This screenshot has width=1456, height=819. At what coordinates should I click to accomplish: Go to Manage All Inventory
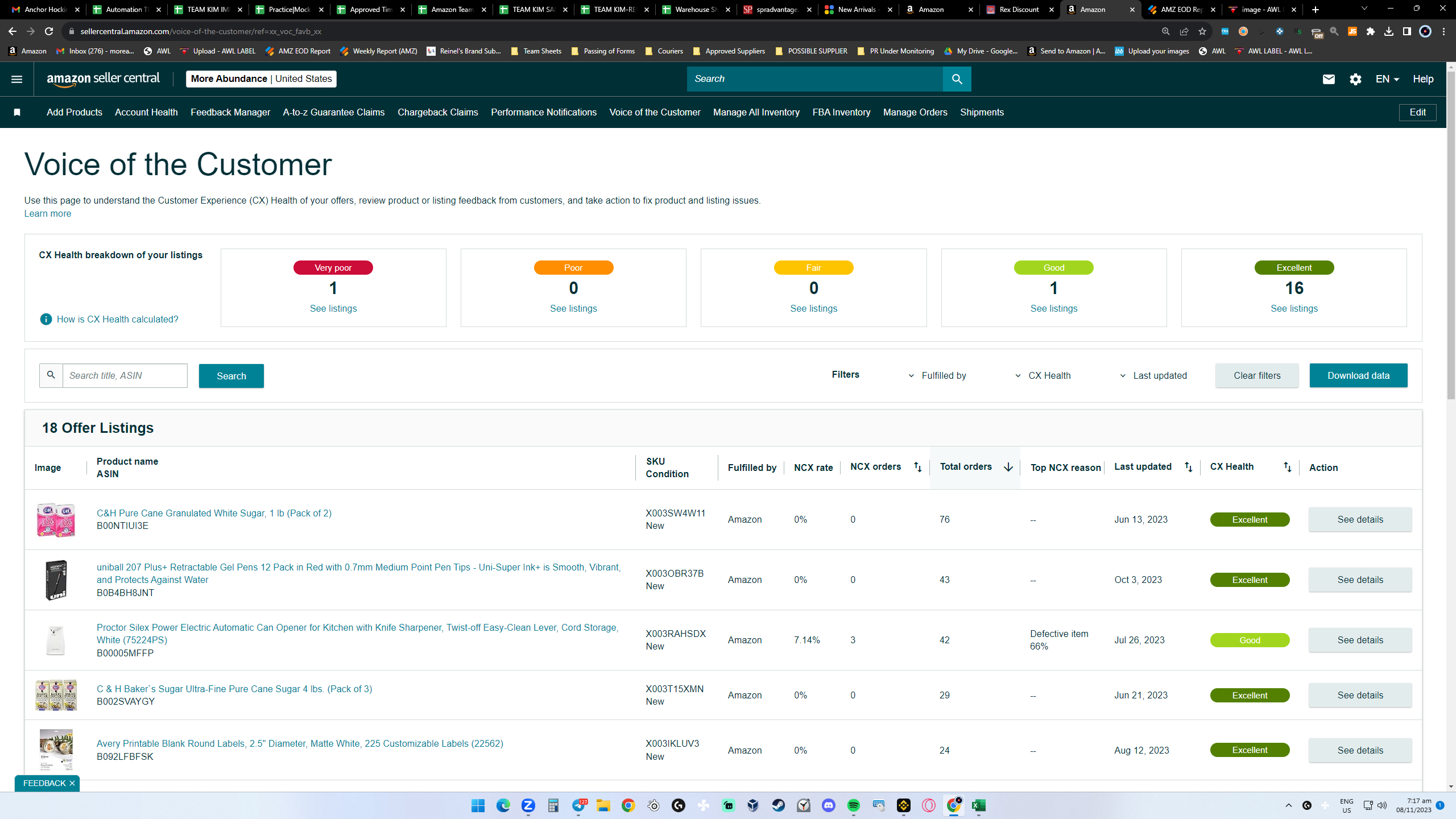pyautogui.click(x=756, y=113)
